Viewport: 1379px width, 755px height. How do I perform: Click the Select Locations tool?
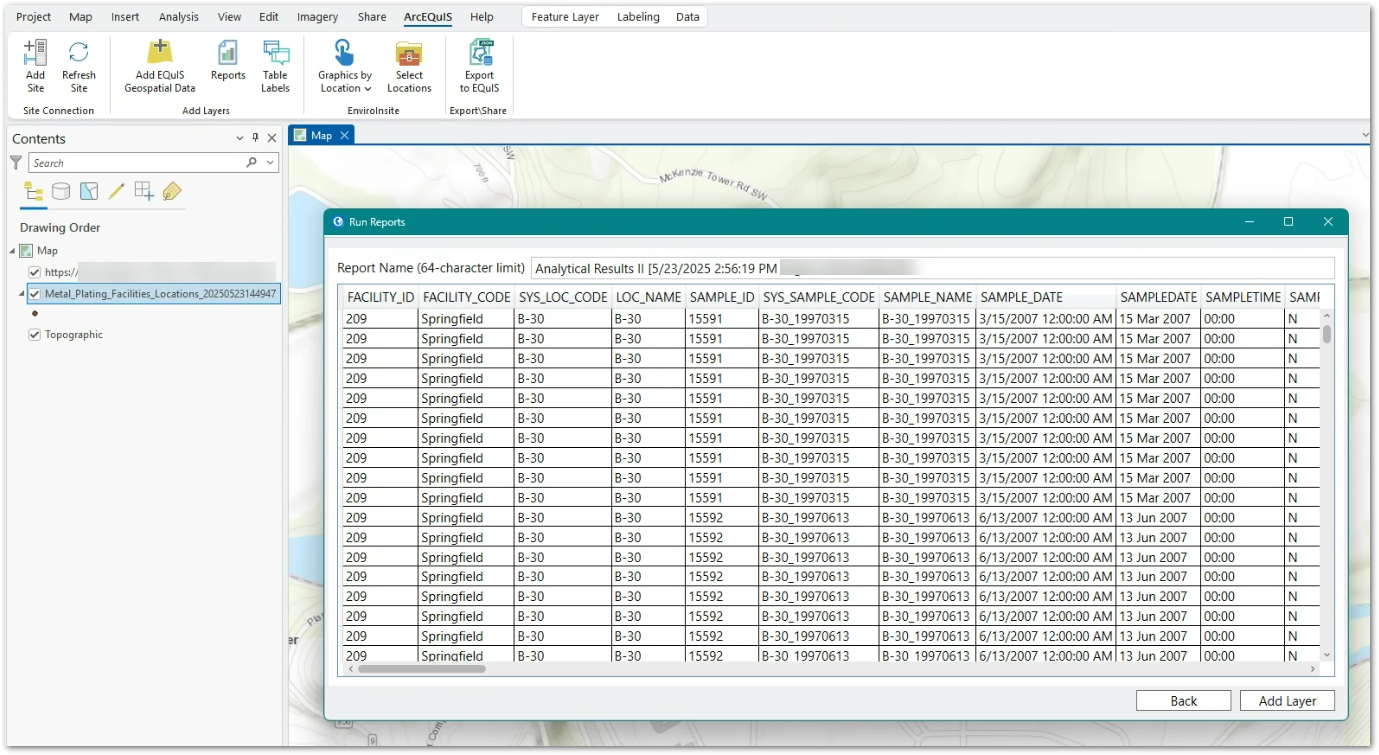pyautogui.click(x=409, y=66)
